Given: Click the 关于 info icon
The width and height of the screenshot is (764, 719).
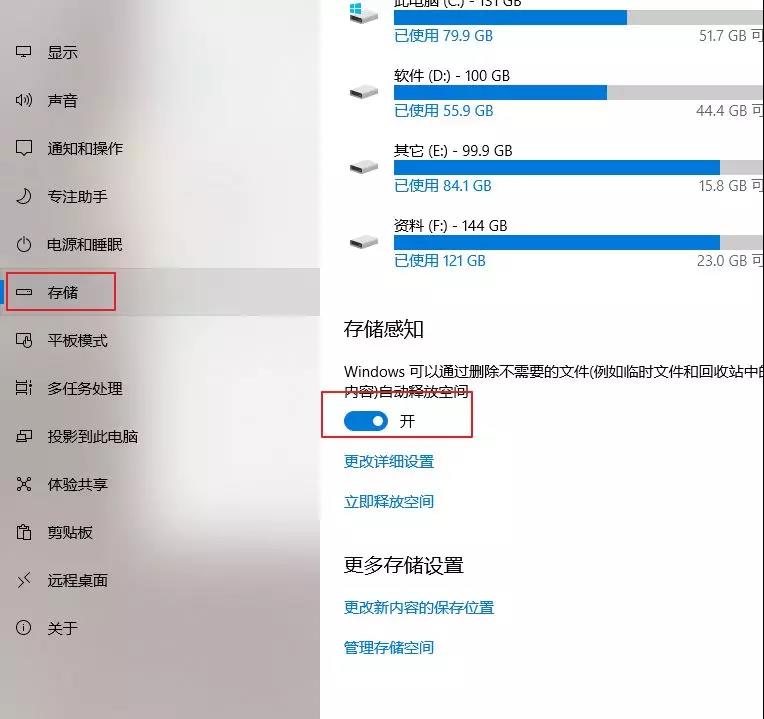Looking at the screenshot, I should pos(23,627).
